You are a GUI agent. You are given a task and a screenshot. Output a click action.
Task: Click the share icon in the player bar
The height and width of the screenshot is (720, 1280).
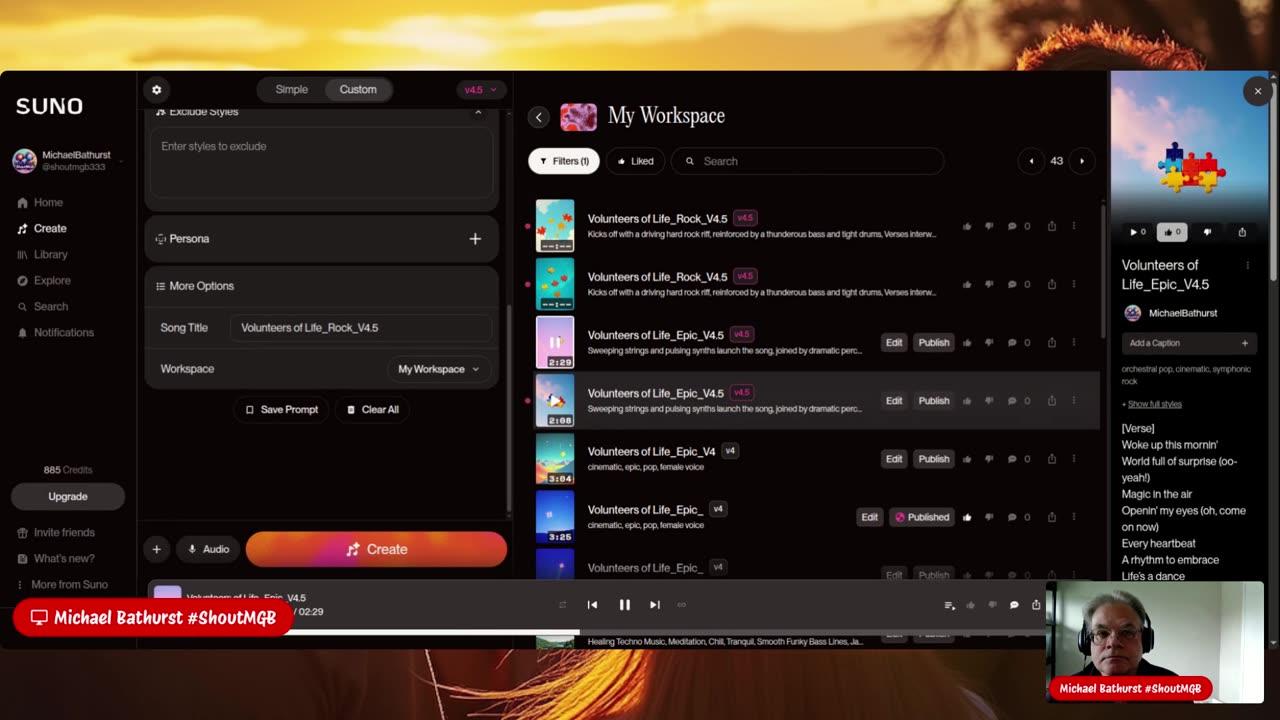point(1036,604)
